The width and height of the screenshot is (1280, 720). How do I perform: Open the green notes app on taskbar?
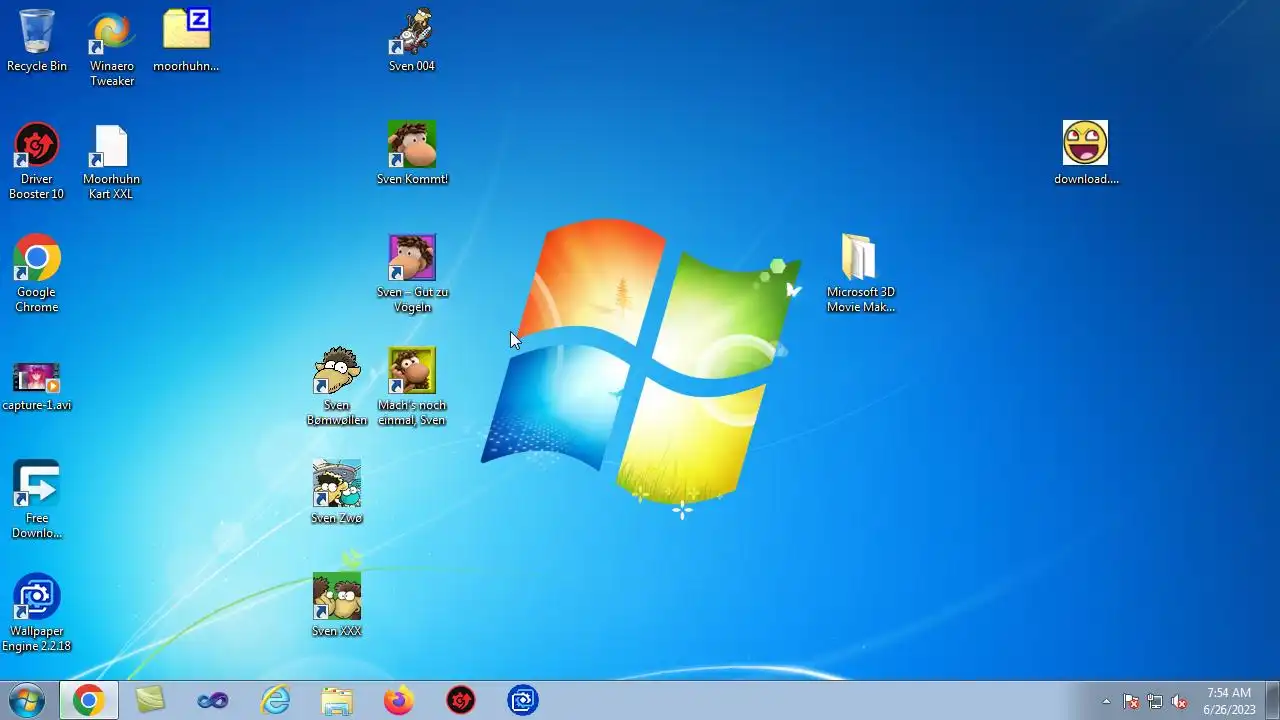coord(150,700)
